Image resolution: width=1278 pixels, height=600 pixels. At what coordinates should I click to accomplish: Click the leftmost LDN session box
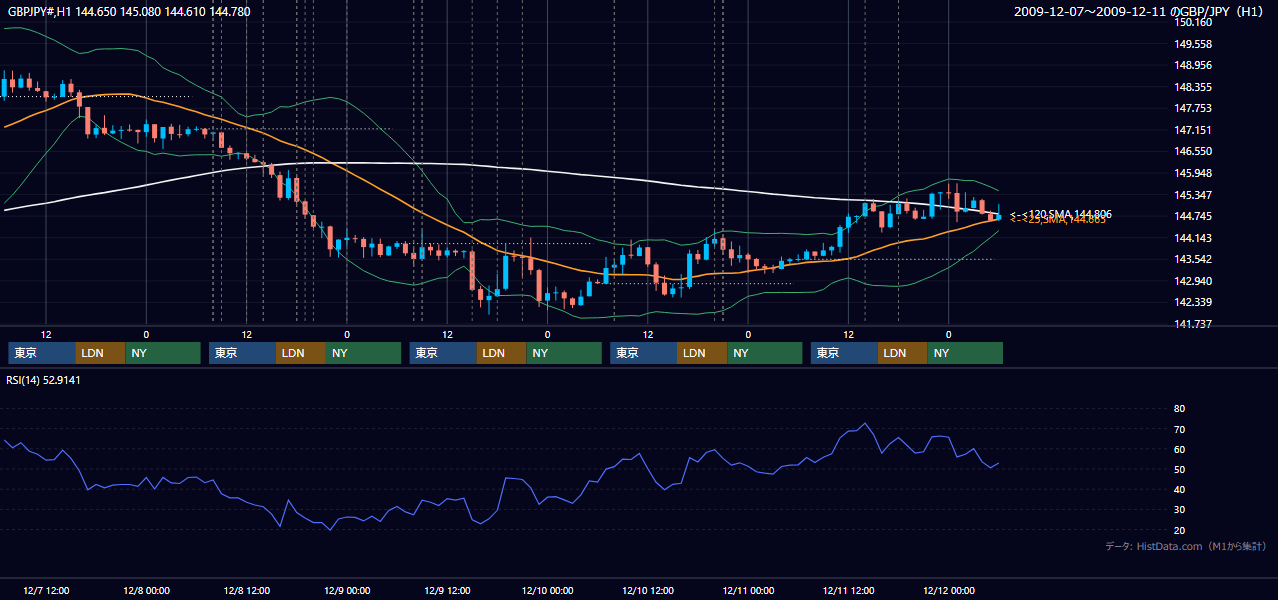click(101, 353)
